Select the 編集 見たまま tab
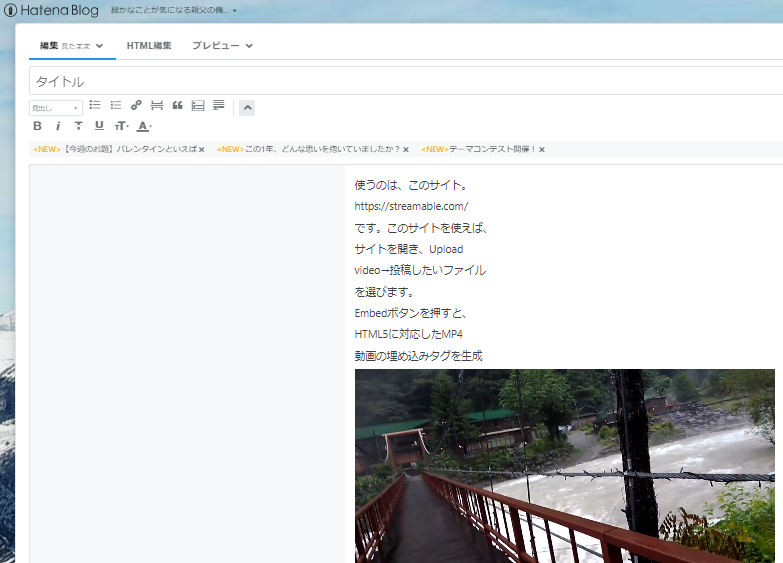This screenshot has height=563, width=783. (72, 46)
